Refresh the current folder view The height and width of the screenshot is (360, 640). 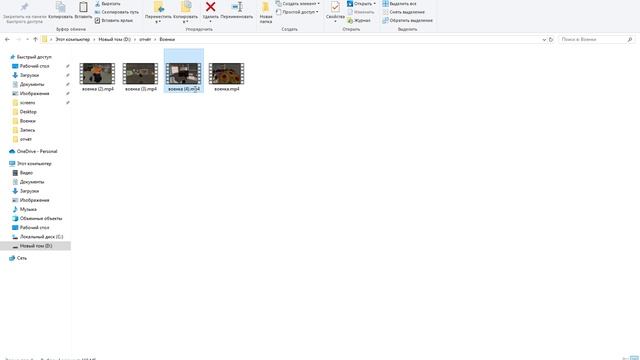[551, 40]
